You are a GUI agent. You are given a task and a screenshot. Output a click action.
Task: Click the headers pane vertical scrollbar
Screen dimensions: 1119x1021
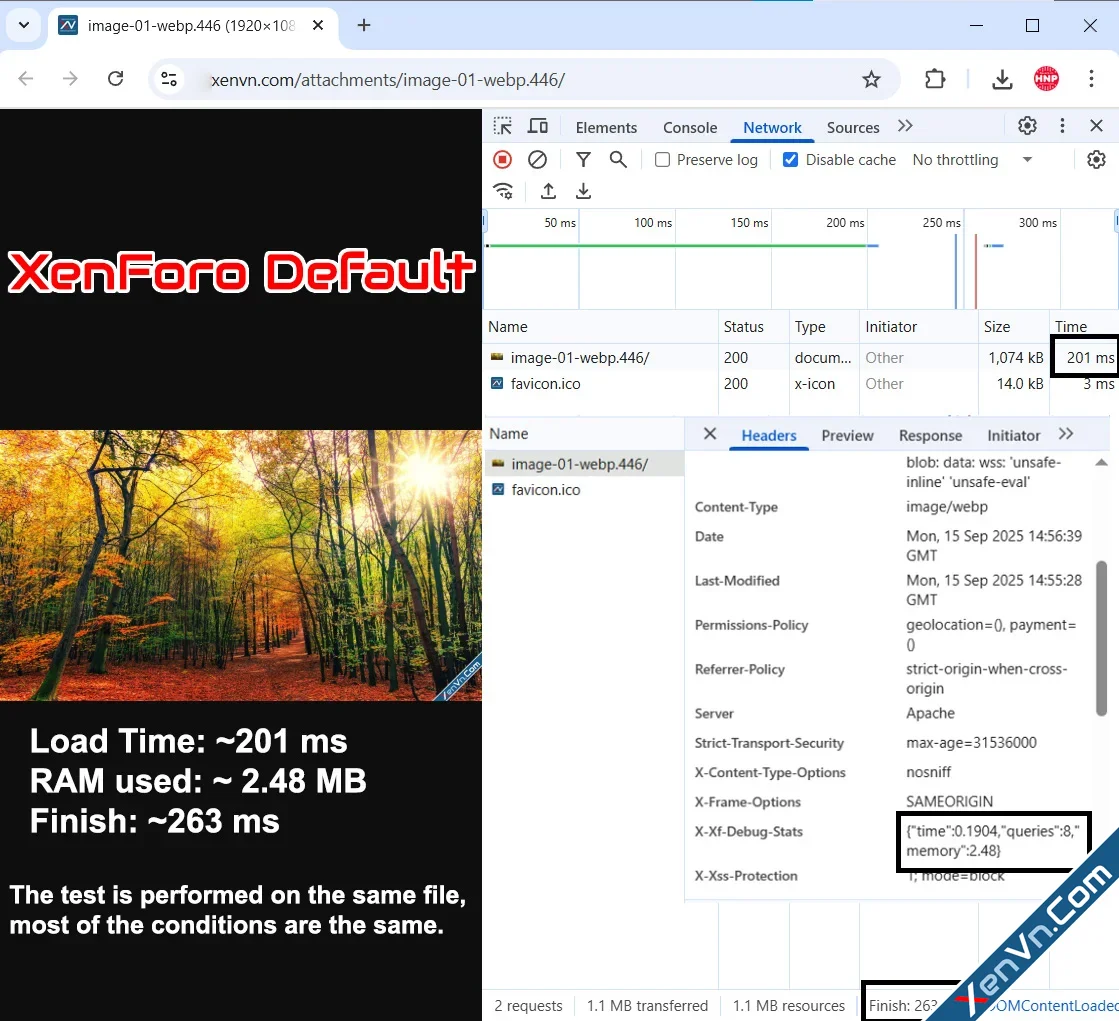(1101, 638)
